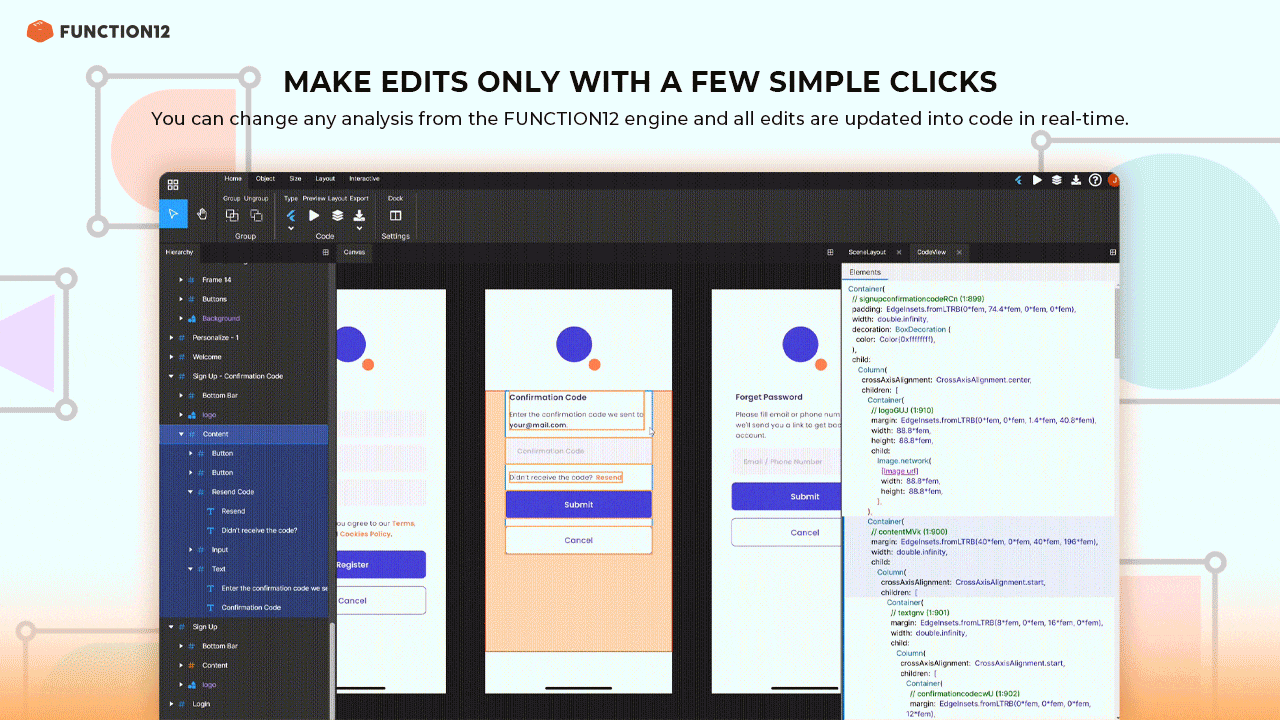The width and height of the screenshot is (1280, 720).
Task: Select the Canvas tab
Action: pyautogui.click(x=354, y=253)
